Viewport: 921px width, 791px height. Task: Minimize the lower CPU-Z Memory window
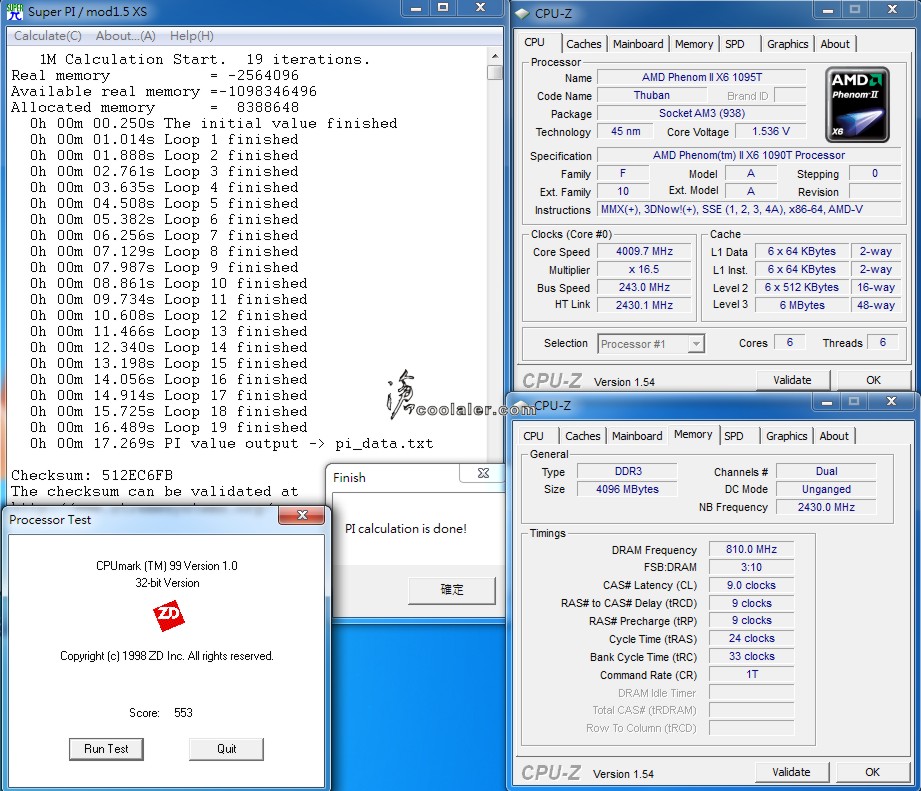point(826,402)
